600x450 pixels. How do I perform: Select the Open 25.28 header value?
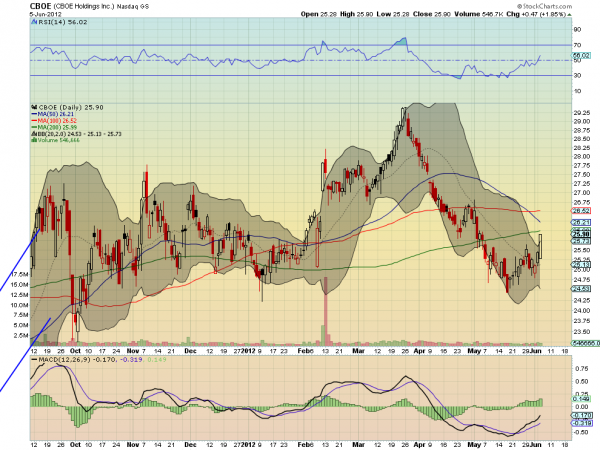(318, 14)
